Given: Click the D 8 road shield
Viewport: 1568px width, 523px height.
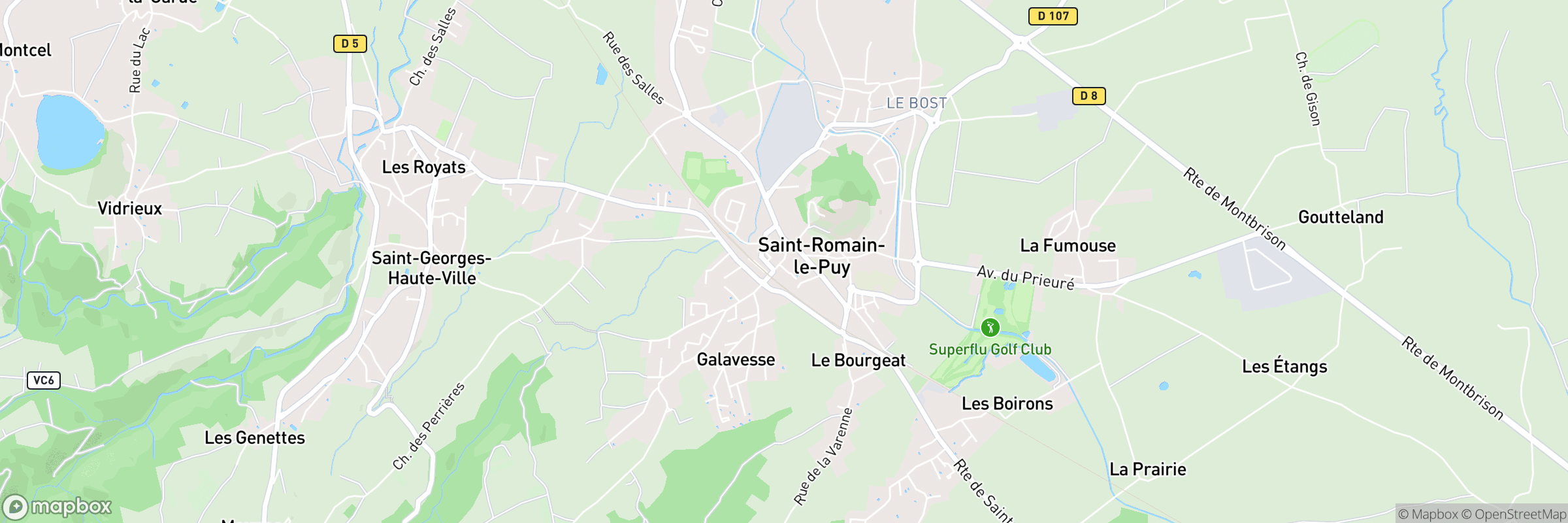Looking at the screenshot, I should [x=1088, y=96].
